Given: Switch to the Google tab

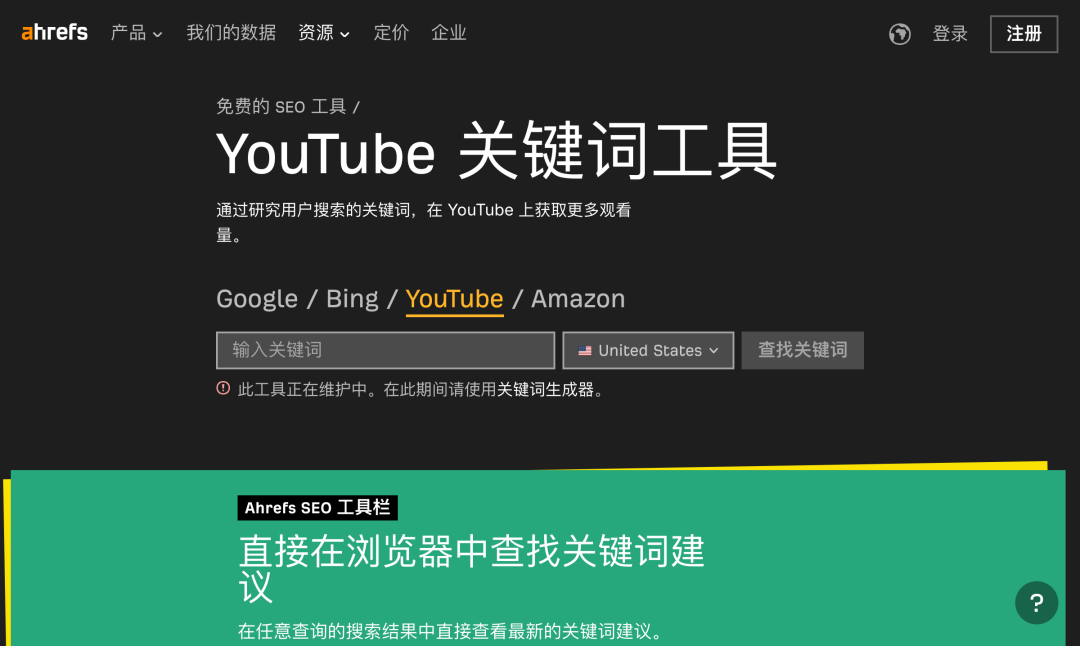Looking at the screenshot, I should coord(257,299).
